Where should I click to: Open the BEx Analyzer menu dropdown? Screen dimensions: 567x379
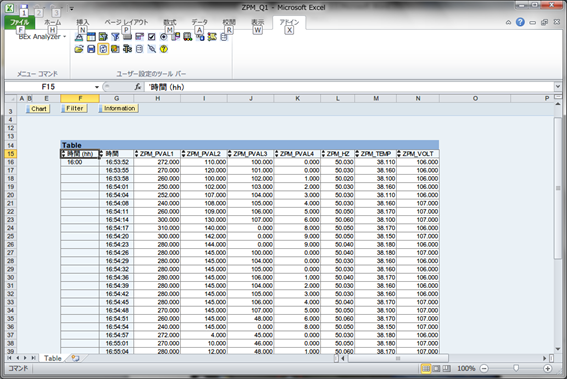42,37
